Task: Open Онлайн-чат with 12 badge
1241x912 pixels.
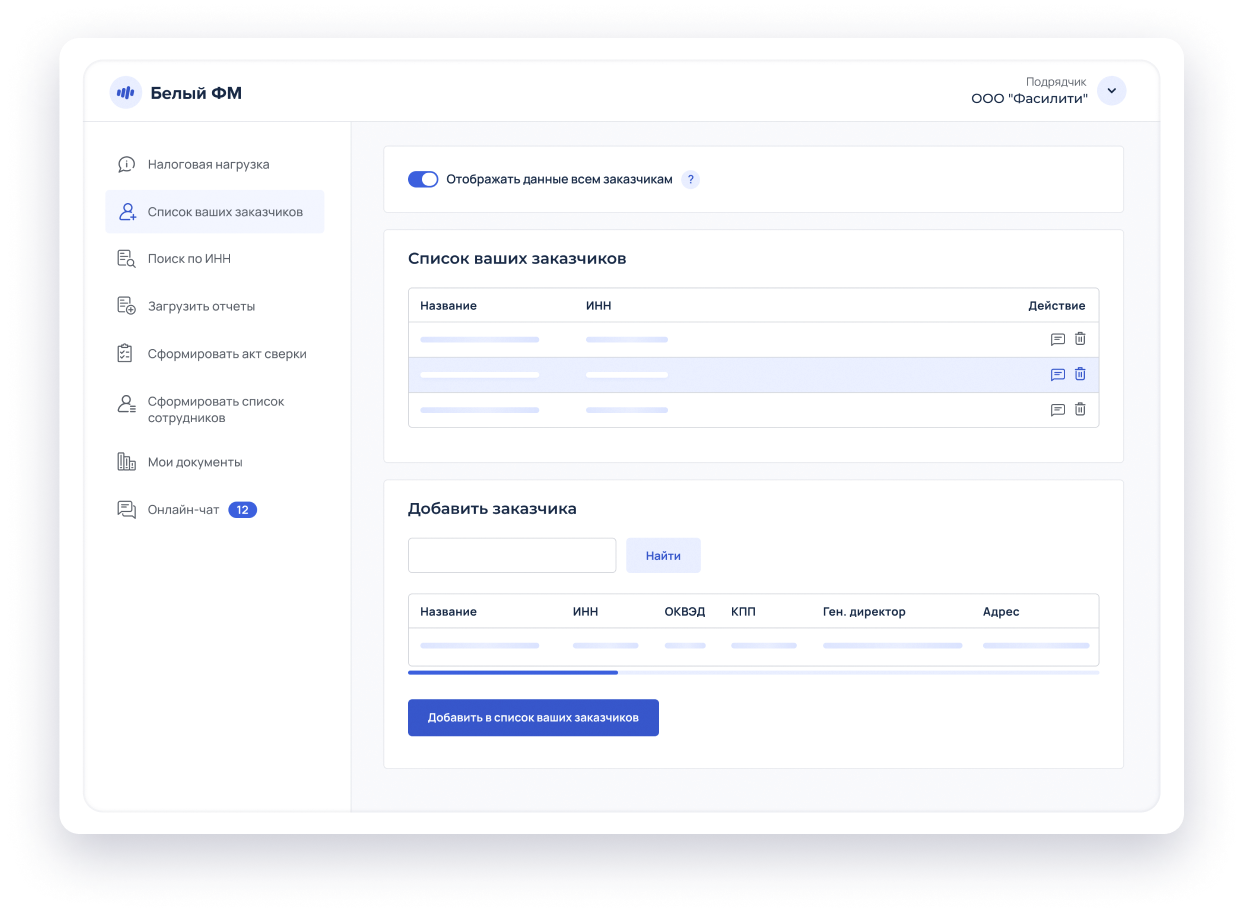Action: pos(185,510)
